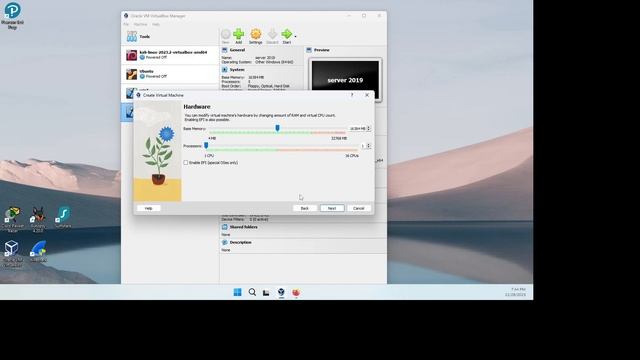Click the VirtualBox icon on the taskbar
The image size is (640, 360).
[x=281, y=292]
